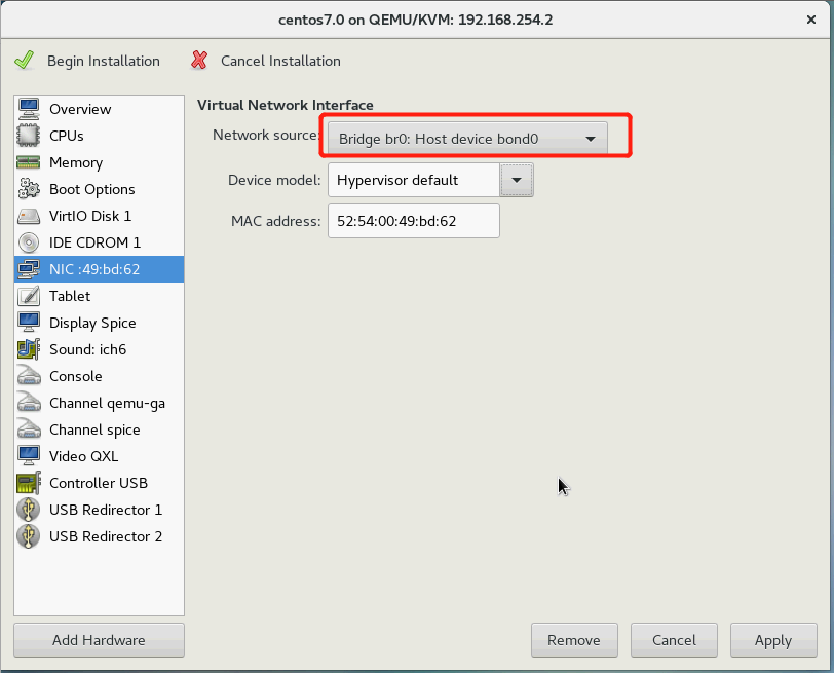834x673 pixels.
Task: Open the Sound: ich6 entry
Action: tap(99, 350)
